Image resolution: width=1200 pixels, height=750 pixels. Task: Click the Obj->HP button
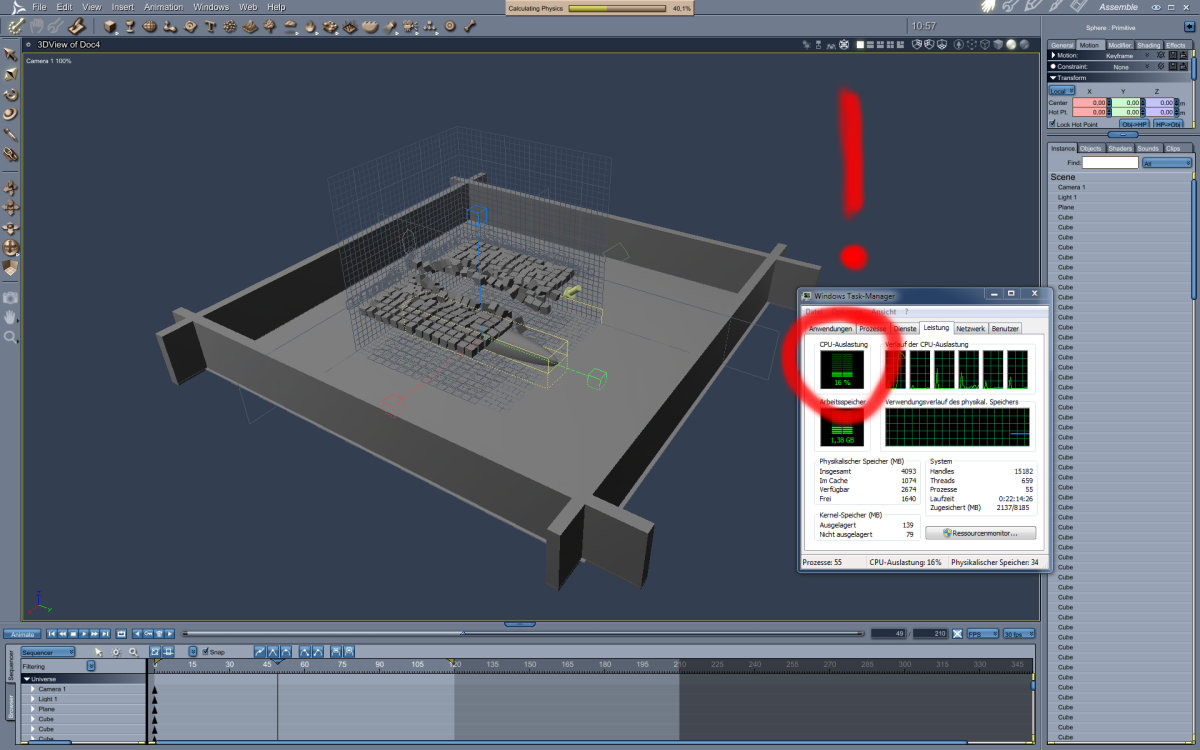(1134, 124)
